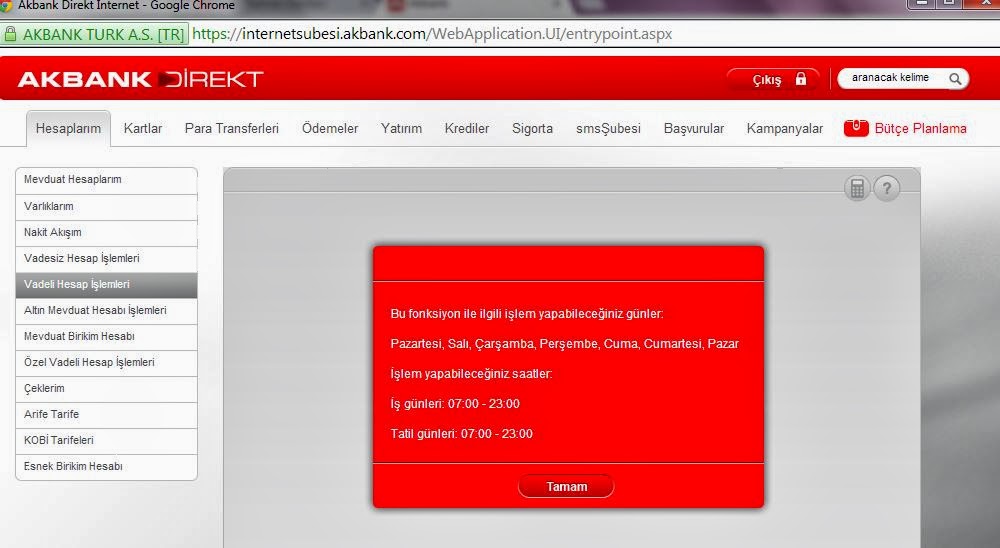This screenshot has width=1000, height=548.
Task: Go to the Ödemeler tab
Action: 330,128
